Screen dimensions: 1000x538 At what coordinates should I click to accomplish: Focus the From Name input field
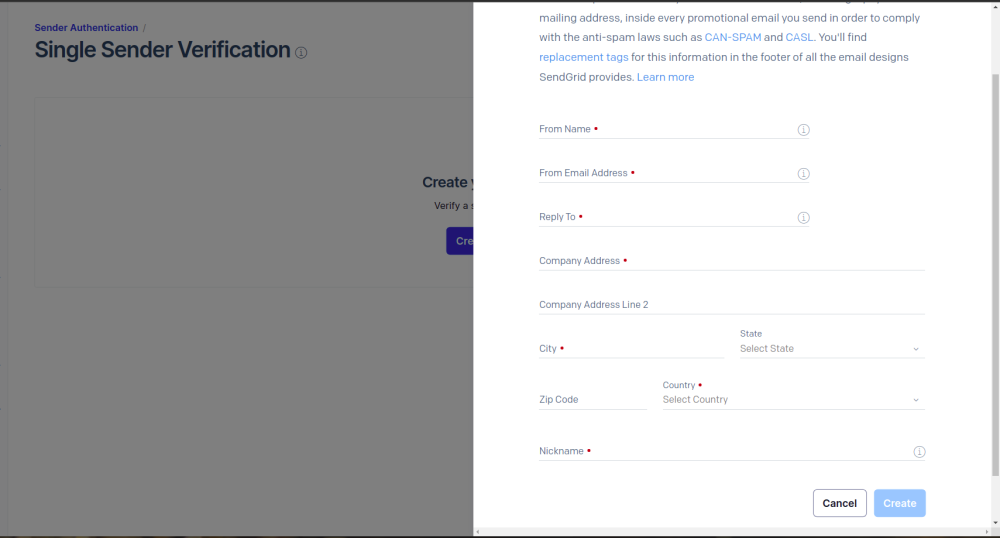pos(665,130)
